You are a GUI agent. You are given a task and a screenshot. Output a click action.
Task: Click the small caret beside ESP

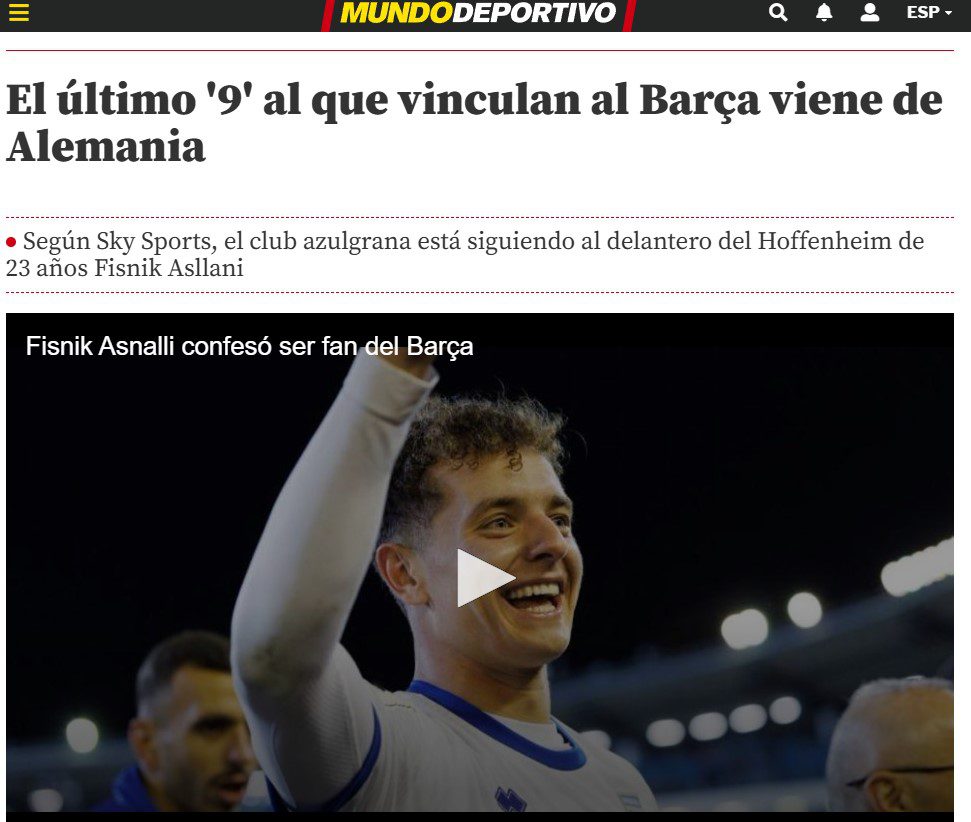coord(948,13)
